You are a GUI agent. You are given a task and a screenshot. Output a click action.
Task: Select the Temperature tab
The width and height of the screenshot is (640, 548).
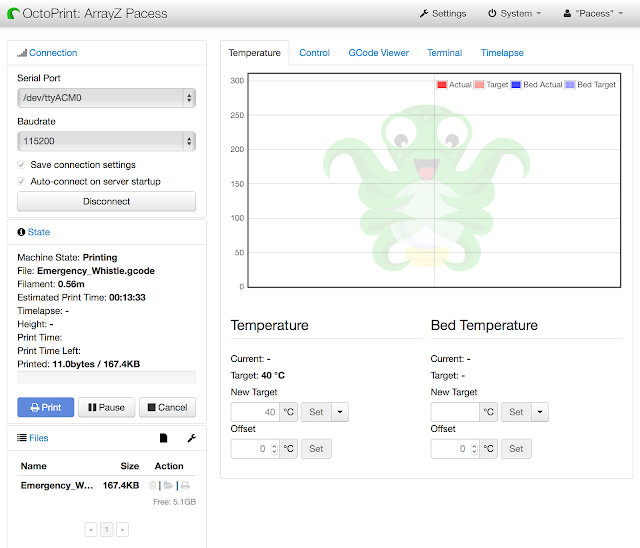(255, 53)
